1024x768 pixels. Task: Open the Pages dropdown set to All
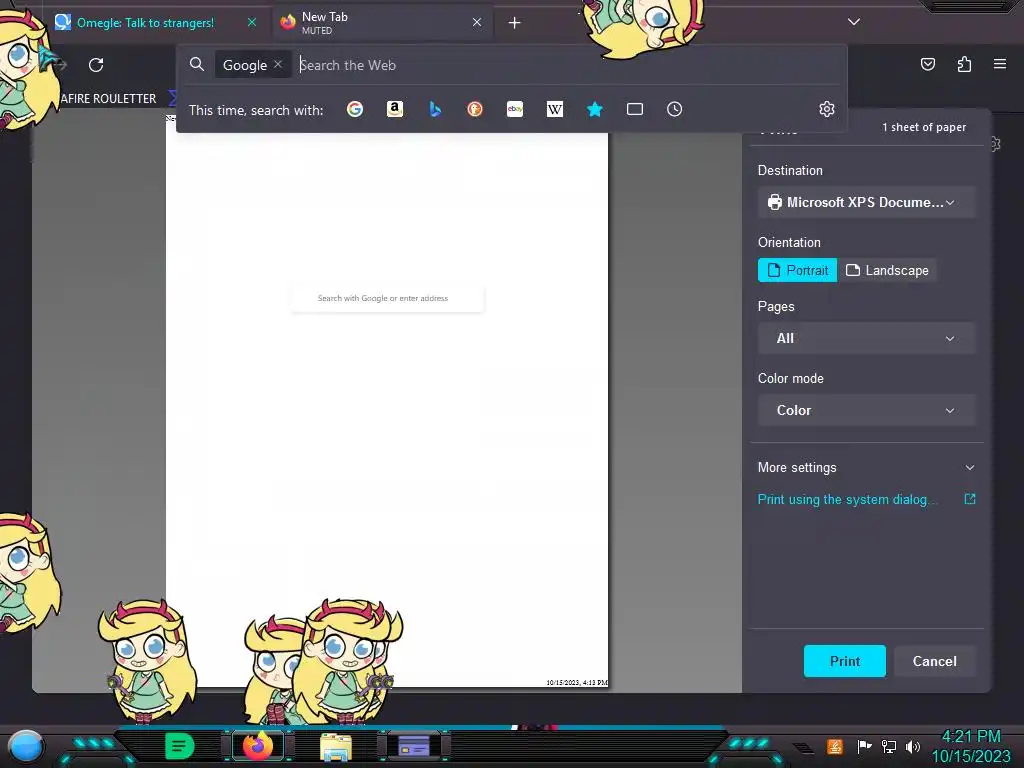[867, 338]
